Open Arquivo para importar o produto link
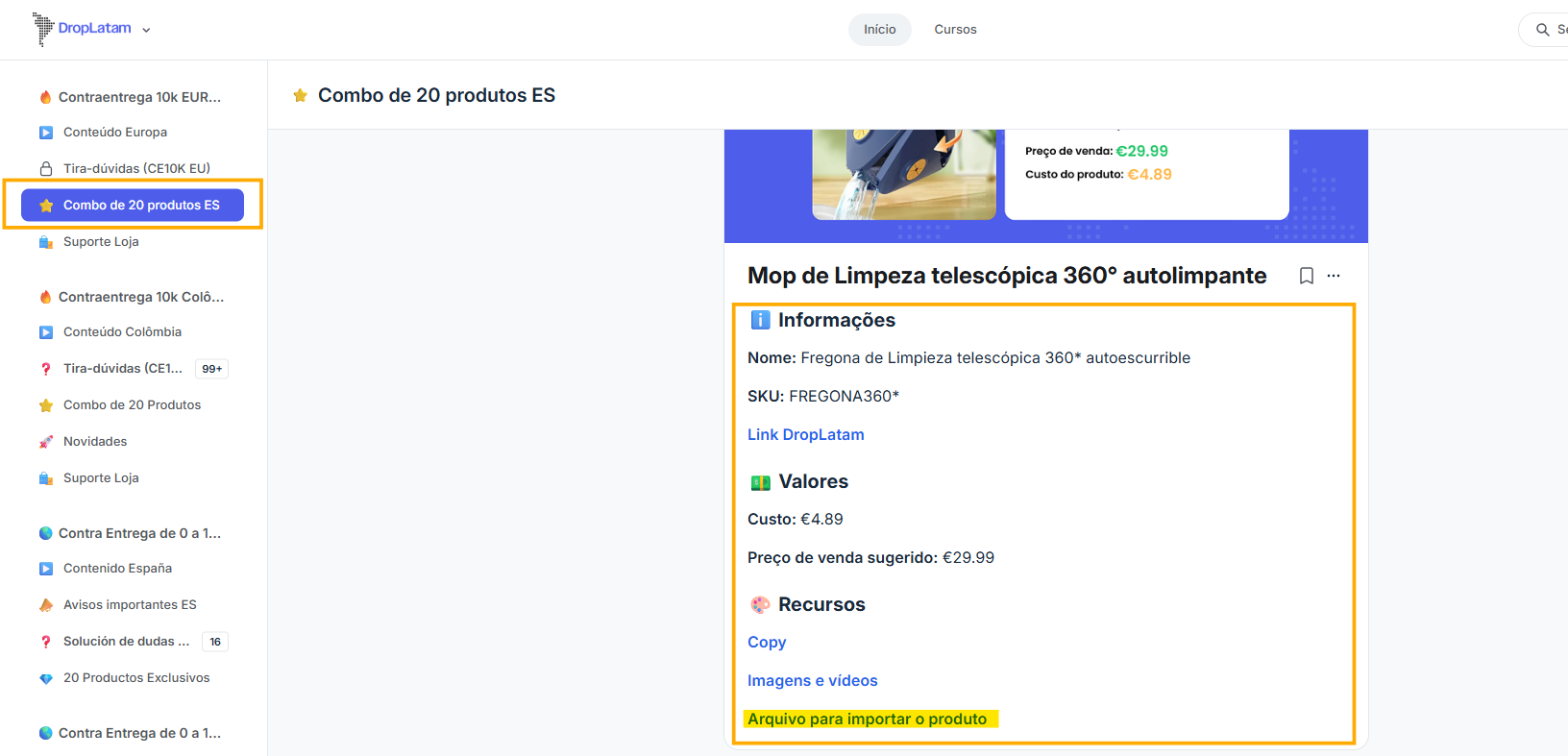1568x756 pixels. [868, 719]
